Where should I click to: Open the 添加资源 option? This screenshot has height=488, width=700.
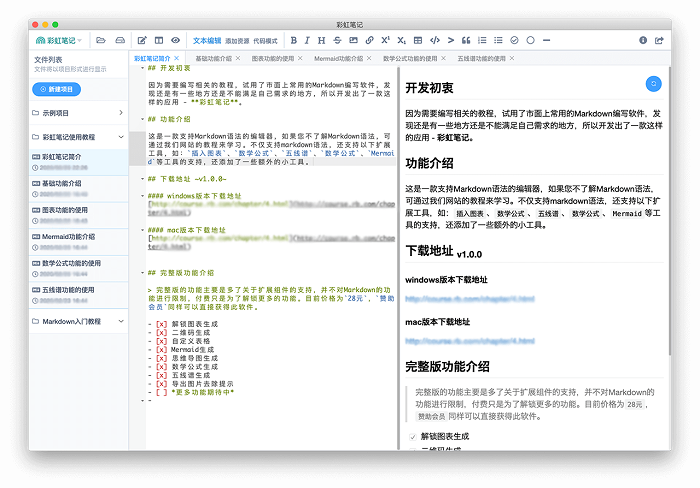237,41
